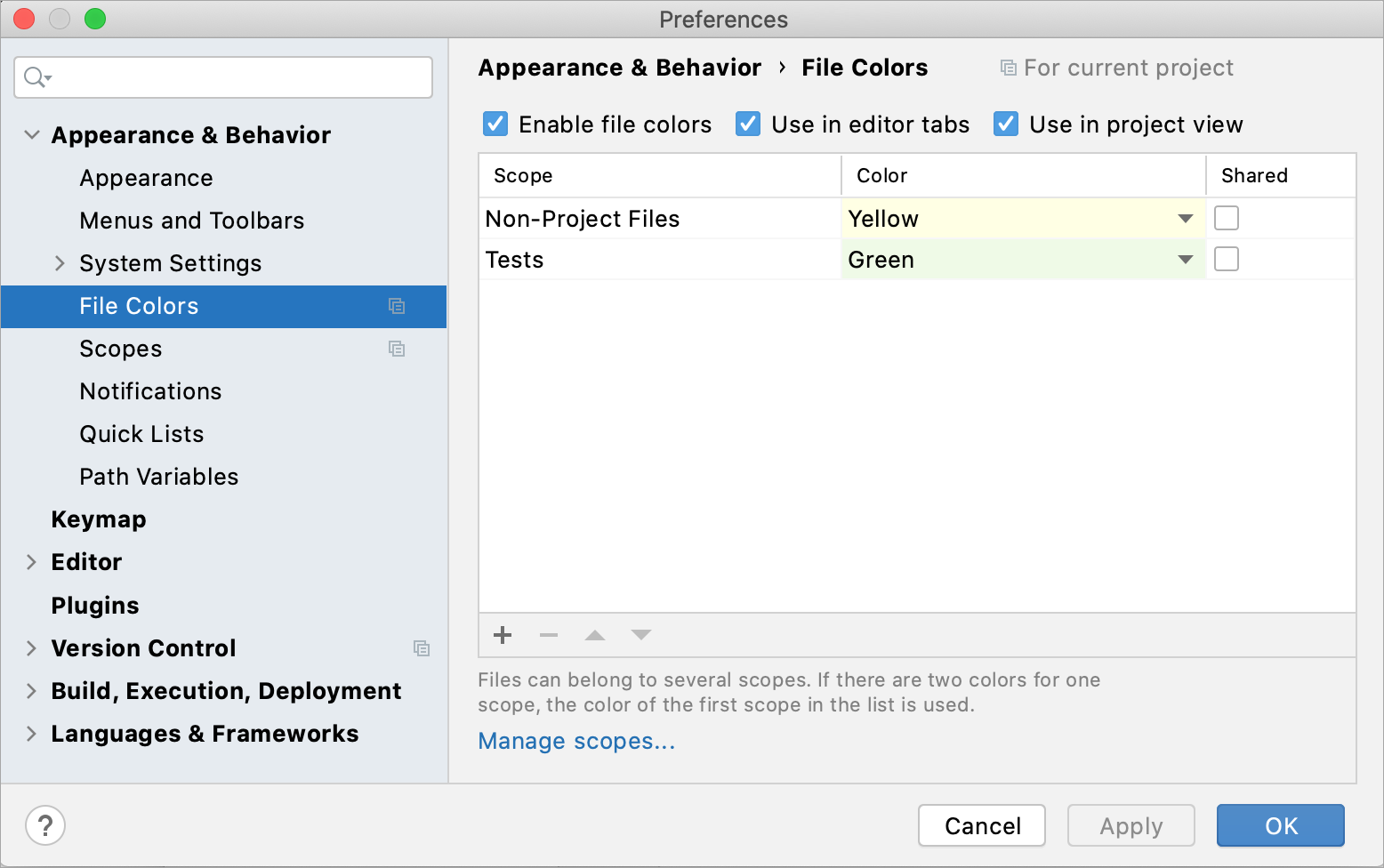Toggle Enable file colors checkbox
This screenshot has height=868, width=1384.
[x=495, y=124]
